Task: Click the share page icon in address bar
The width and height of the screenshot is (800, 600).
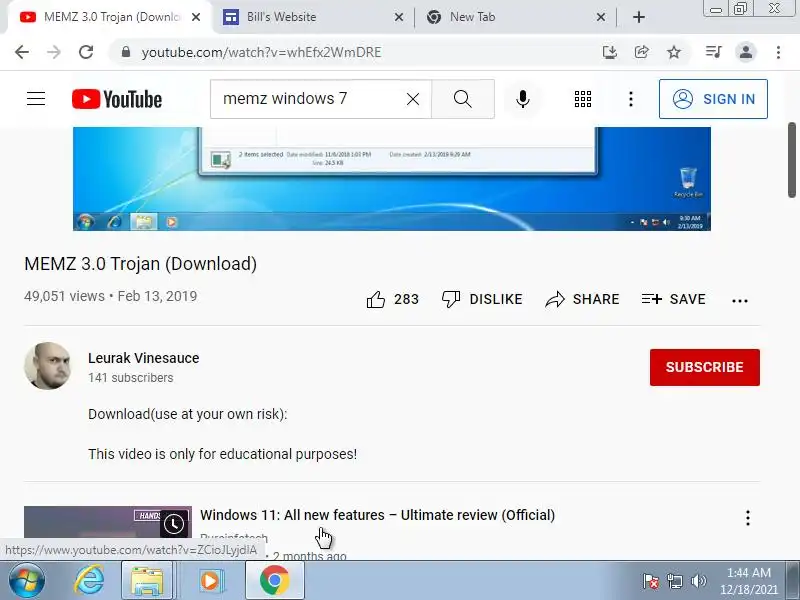Action: tap(641, 52)
